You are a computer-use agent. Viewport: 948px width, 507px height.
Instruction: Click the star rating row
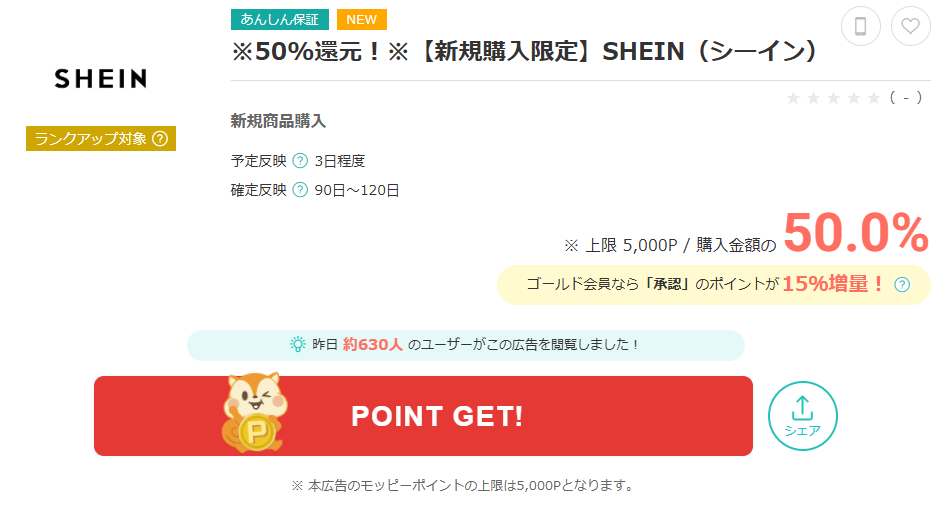point(833,98)
